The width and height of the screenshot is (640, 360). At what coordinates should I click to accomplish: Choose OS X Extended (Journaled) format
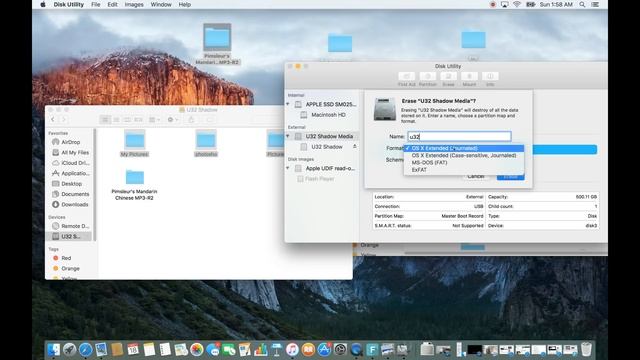click(x=464, y=148)
